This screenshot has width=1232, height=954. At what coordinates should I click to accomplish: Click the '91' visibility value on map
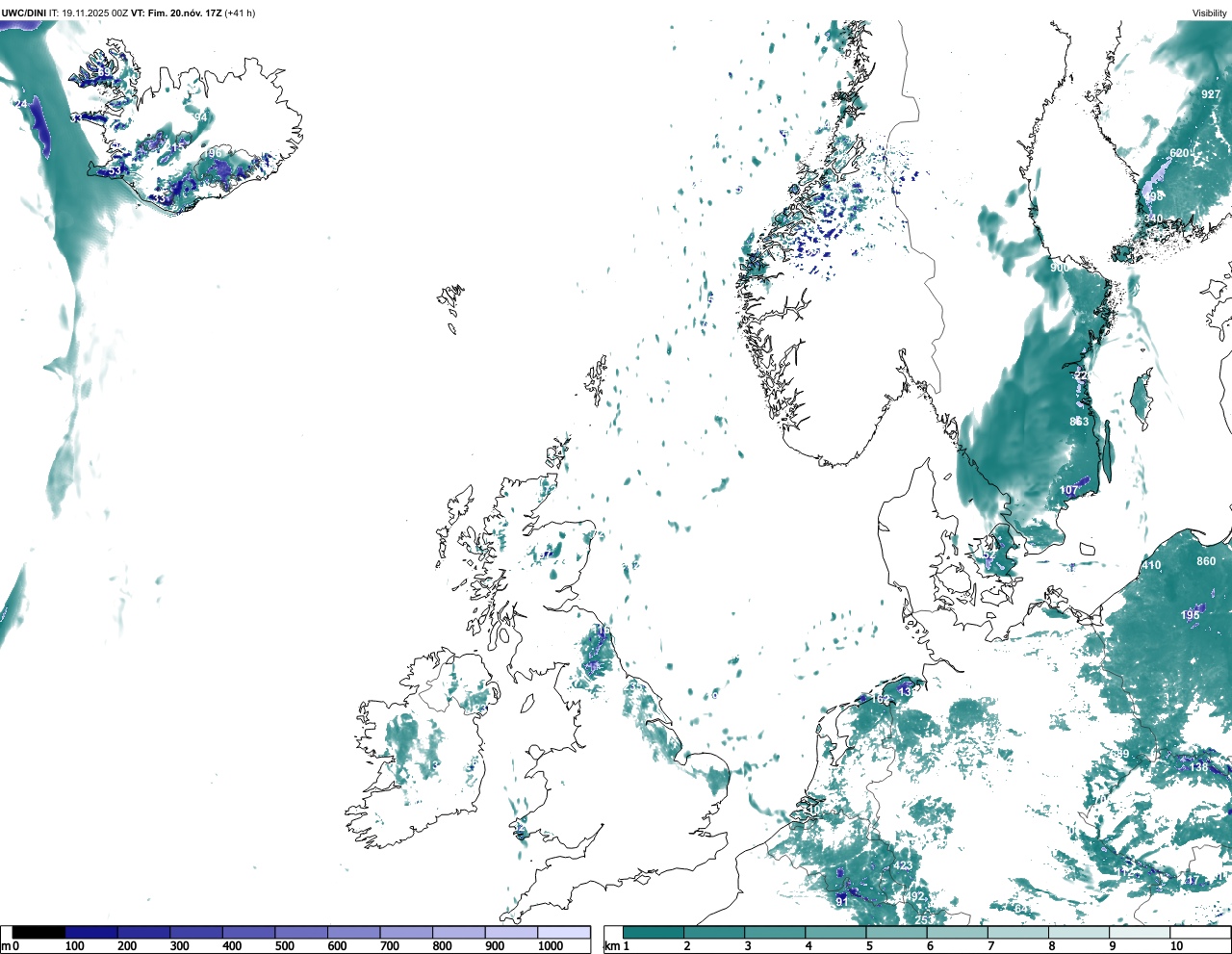(x=842, y=902)
